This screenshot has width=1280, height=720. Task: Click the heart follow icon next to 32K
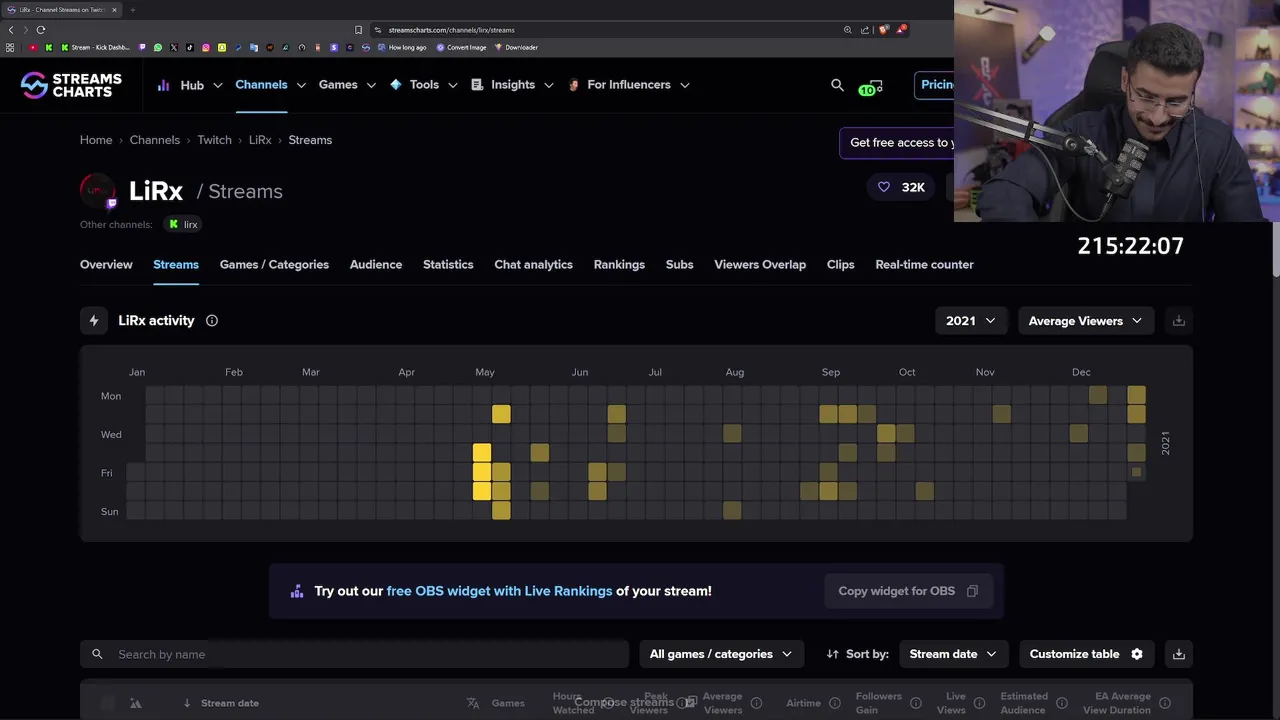coord(884,187)
